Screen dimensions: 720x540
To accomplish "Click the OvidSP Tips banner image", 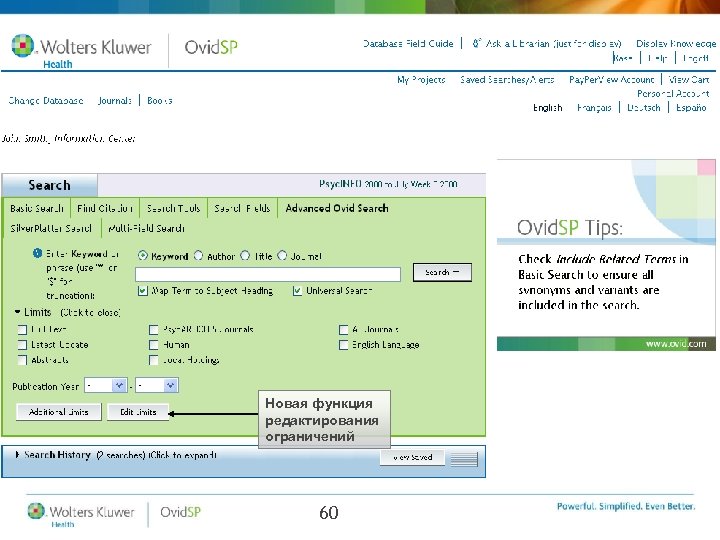I will pos(606,255).
